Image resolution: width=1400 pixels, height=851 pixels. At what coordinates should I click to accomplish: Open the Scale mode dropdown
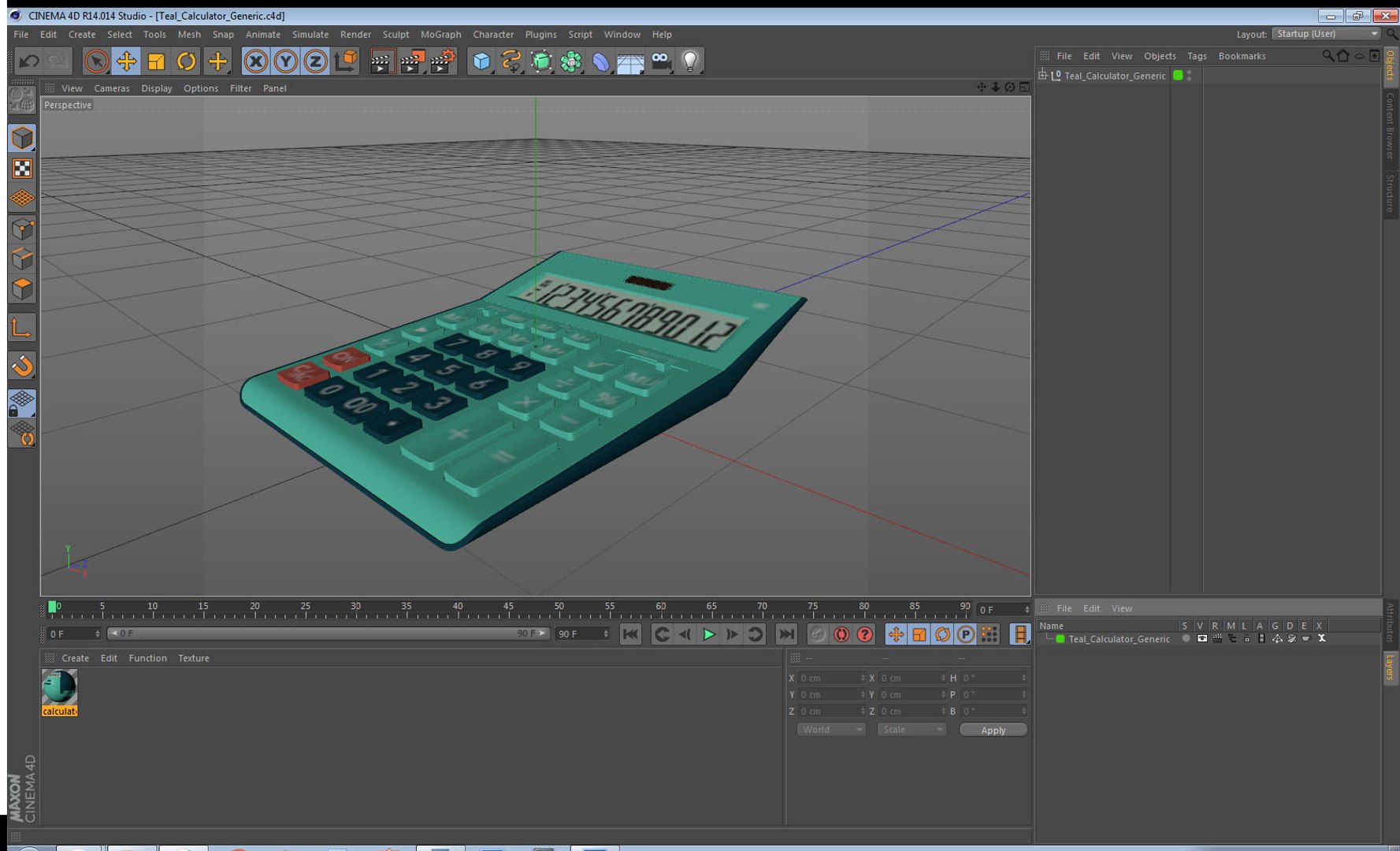click(912, 730)
